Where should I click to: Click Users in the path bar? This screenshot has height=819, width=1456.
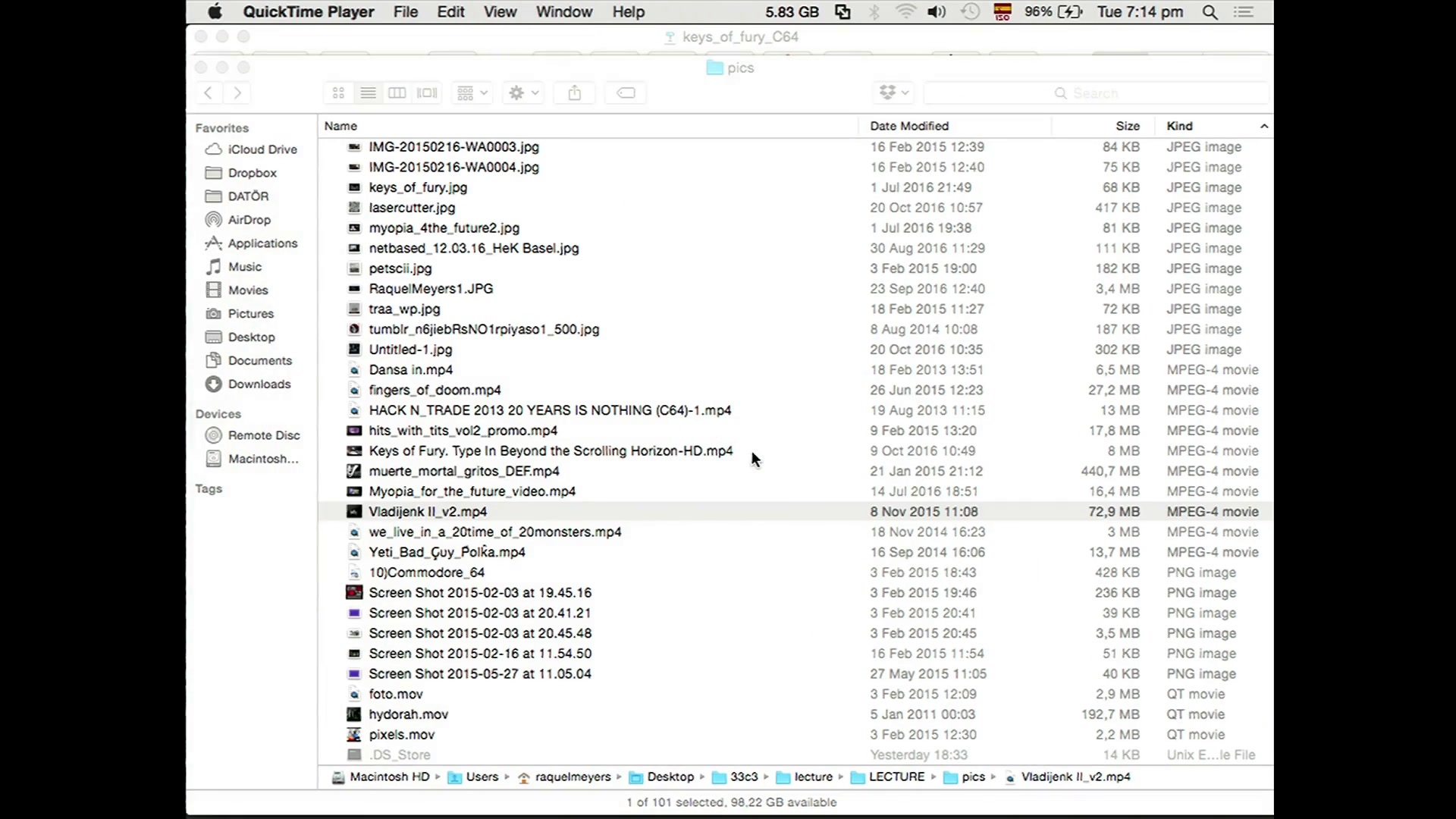(473, 777)
